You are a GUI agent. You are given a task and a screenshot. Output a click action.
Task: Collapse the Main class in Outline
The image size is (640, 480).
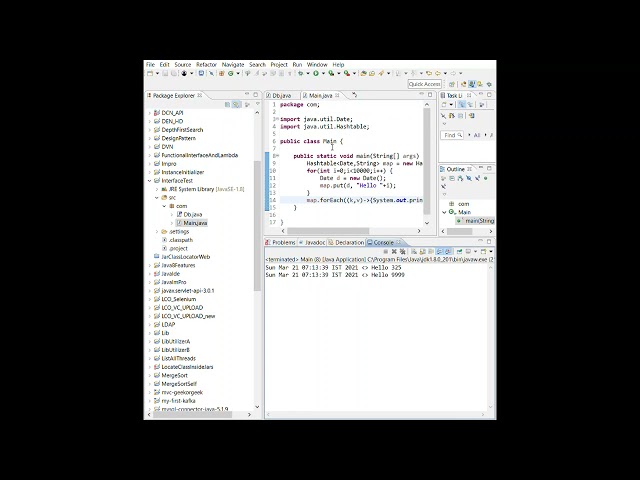444,212
